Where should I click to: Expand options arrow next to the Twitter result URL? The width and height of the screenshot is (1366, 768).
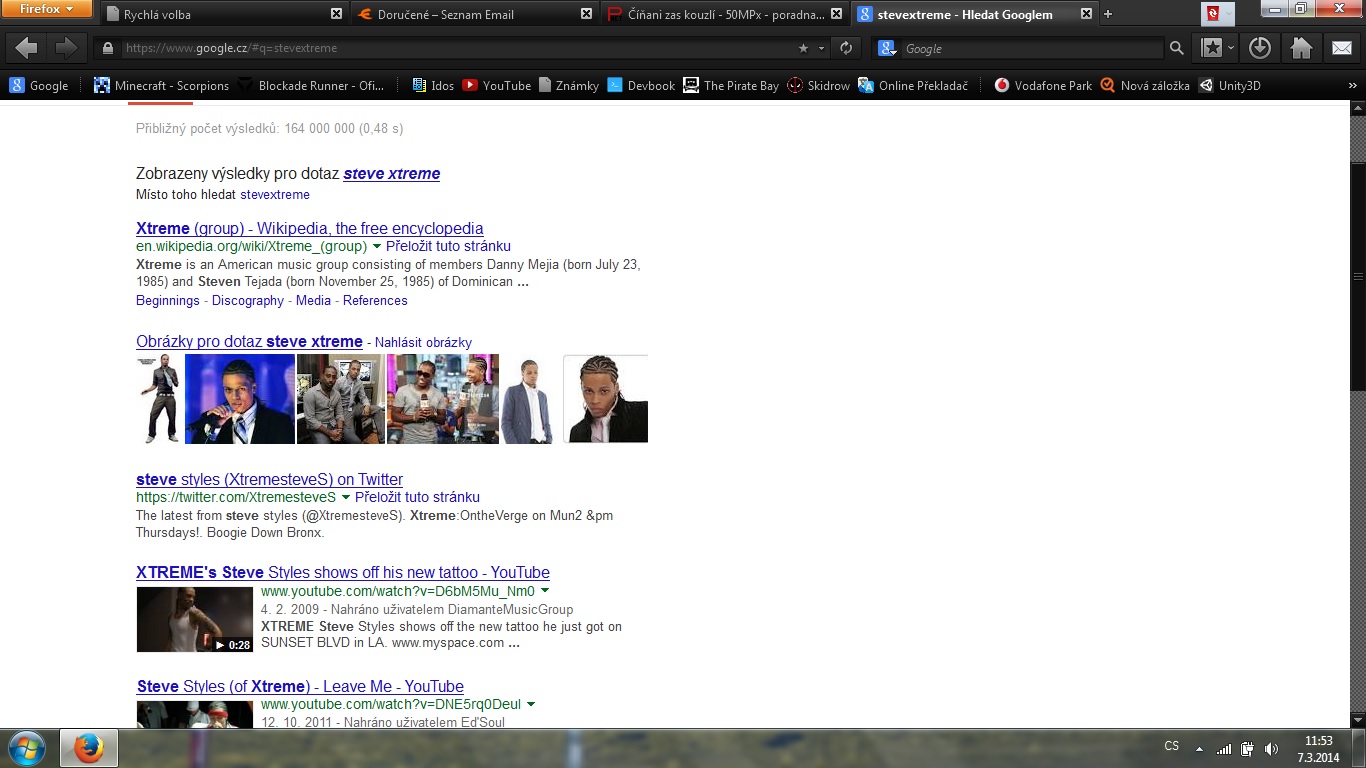[346, 497]
